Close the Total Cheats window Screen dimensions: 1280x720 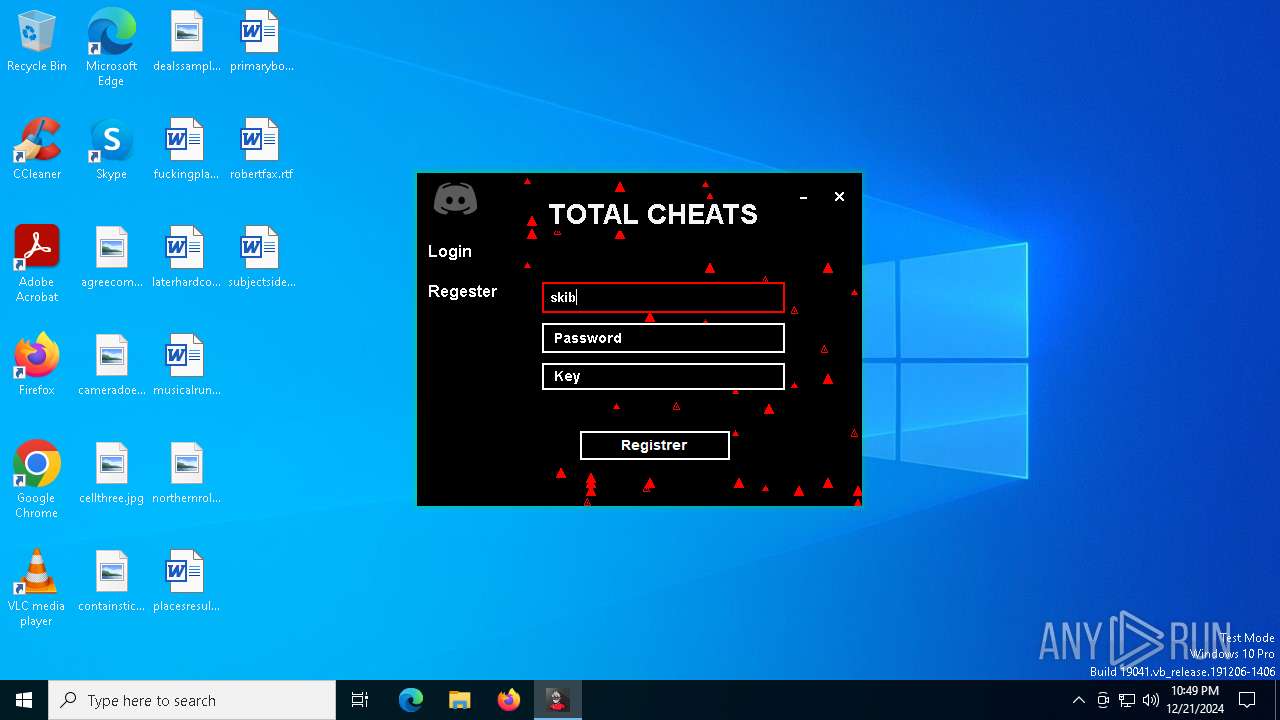pyautogui.click(x=839, y=197)
